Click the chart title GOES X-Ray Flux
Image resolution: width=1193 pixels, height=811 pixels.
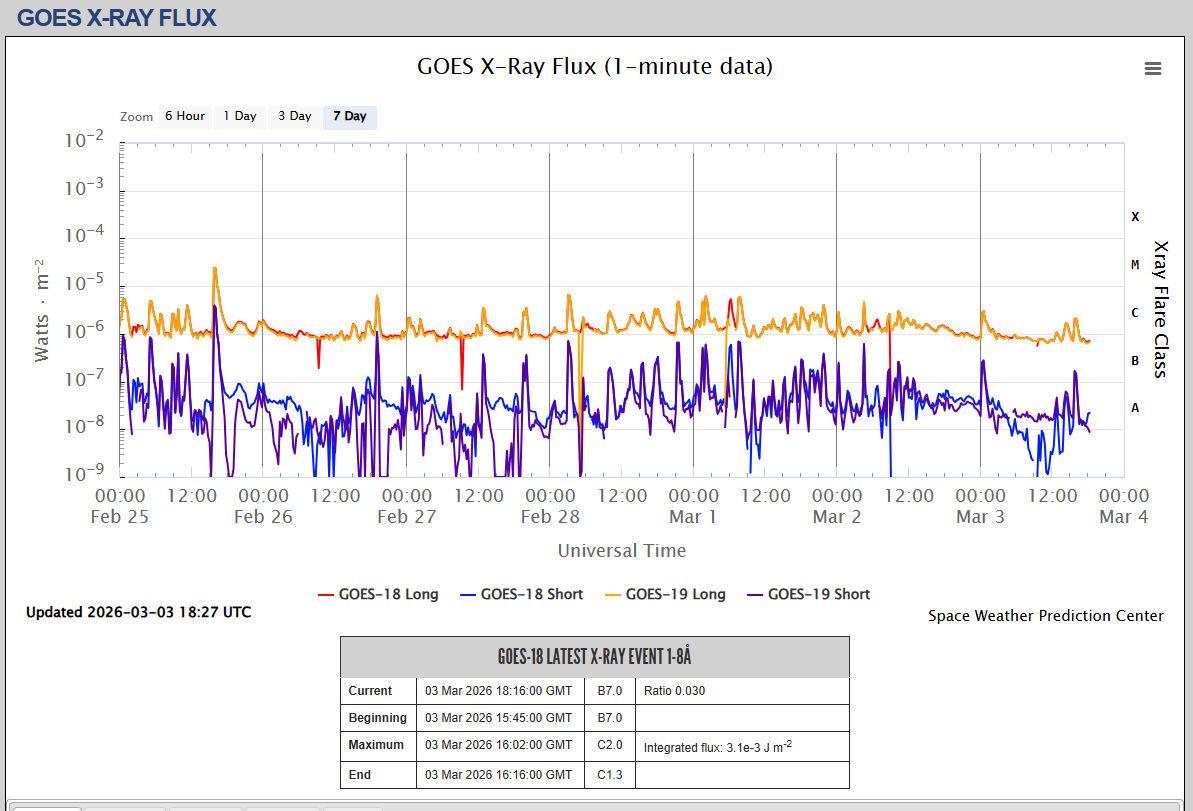(594, 67)
